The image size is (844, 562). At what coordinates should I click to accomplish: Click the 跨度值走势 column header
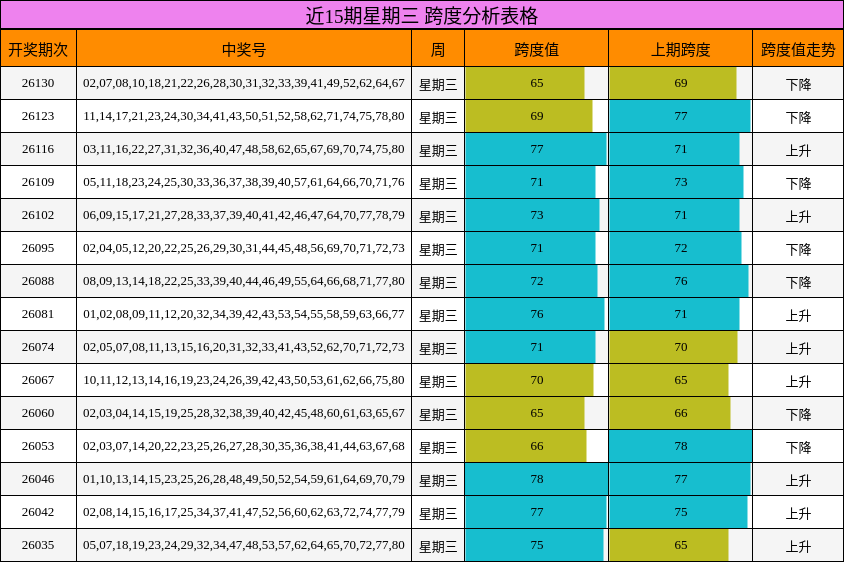798,48
